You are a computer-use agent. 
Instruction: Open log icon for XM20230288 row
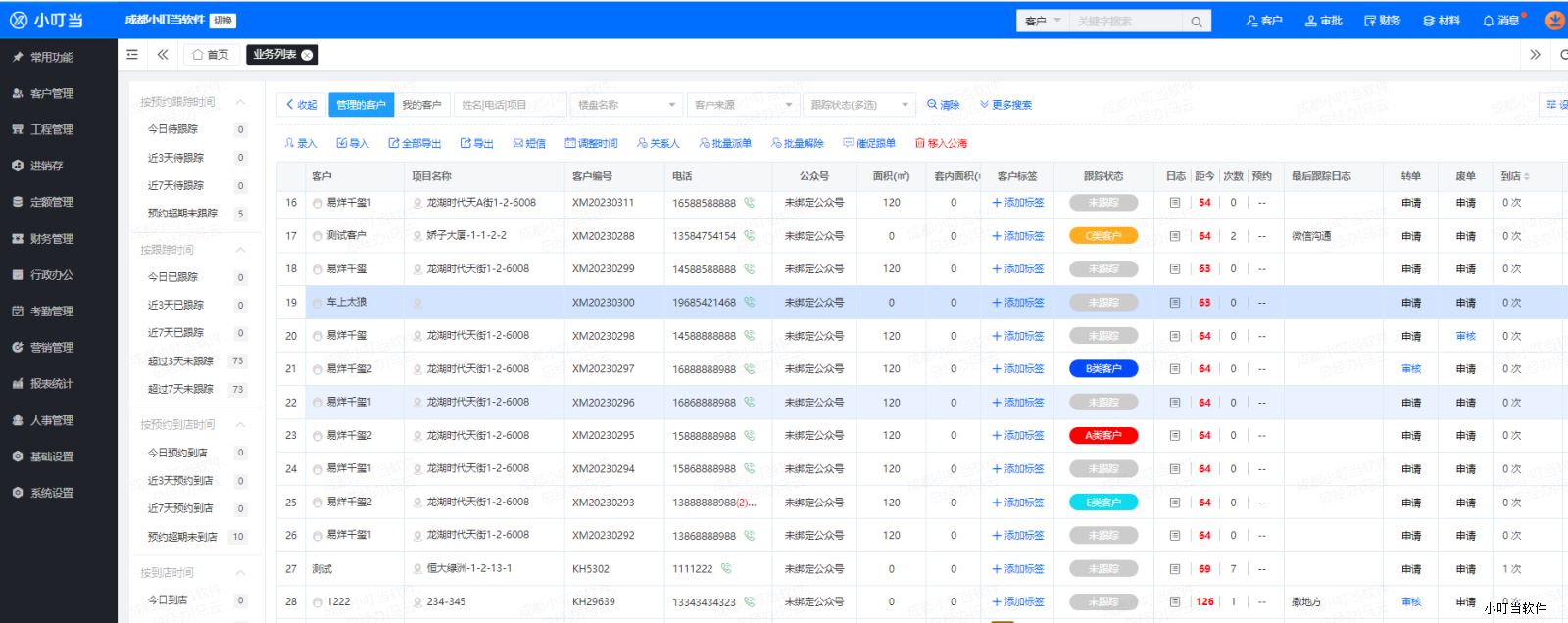1175,236
